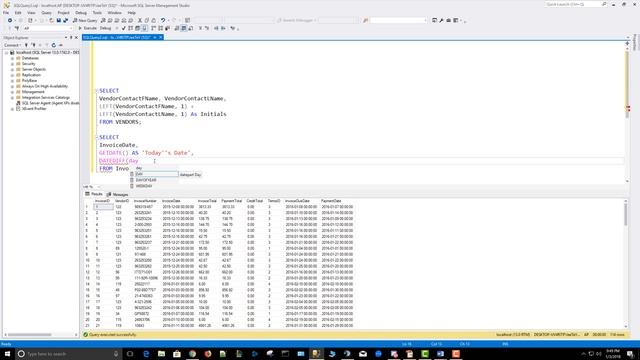Toggle Results to Grid icon

tap(184, 28)
